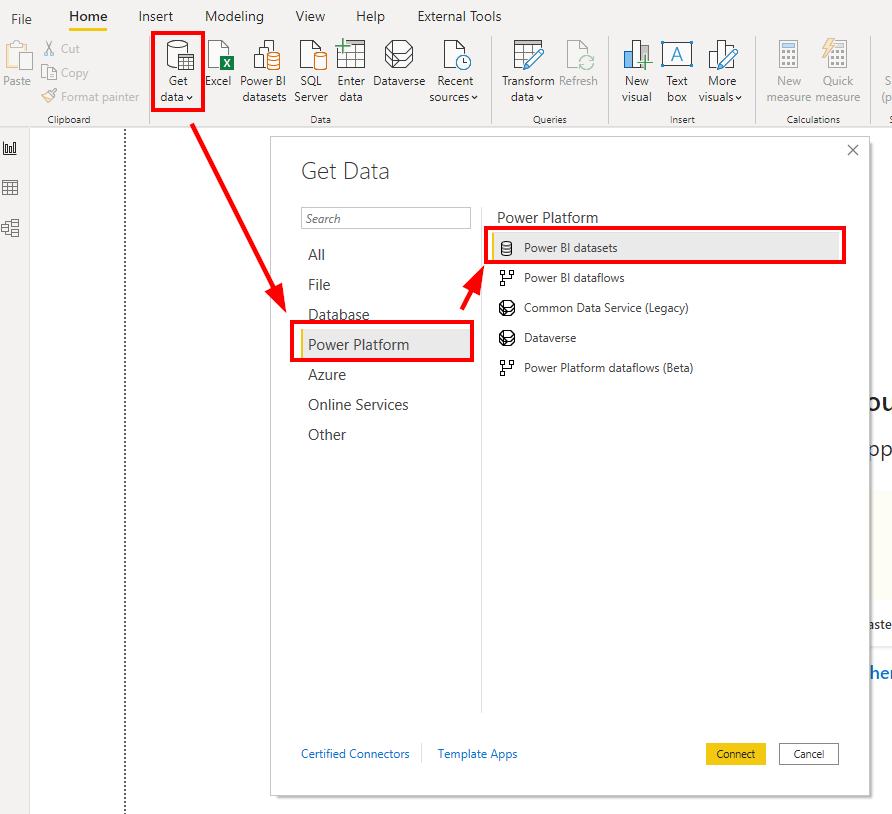This screenshot has width=892, height=814.
Task: Switch to the Insert tab
Action: pyautogui.click(x=155, y=16)
